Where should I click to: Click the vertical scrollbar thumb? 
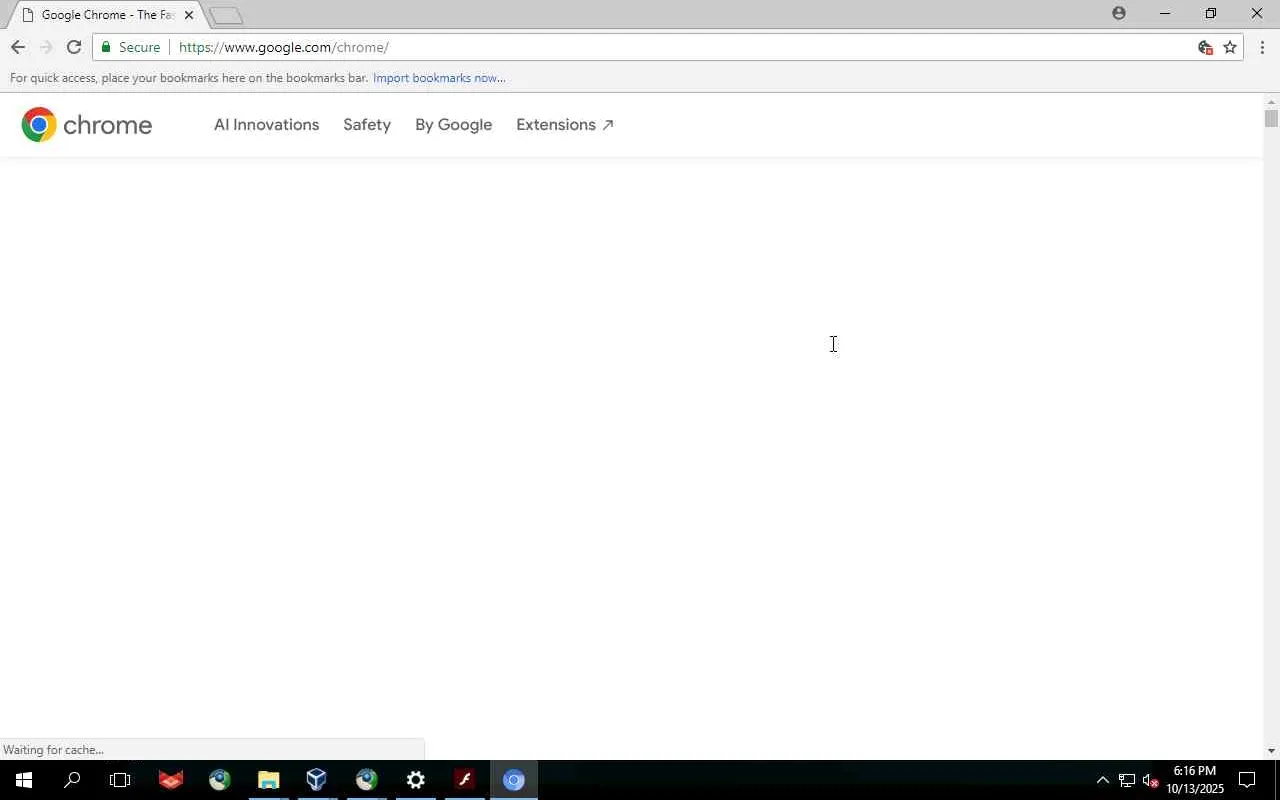pos(1271,119)
